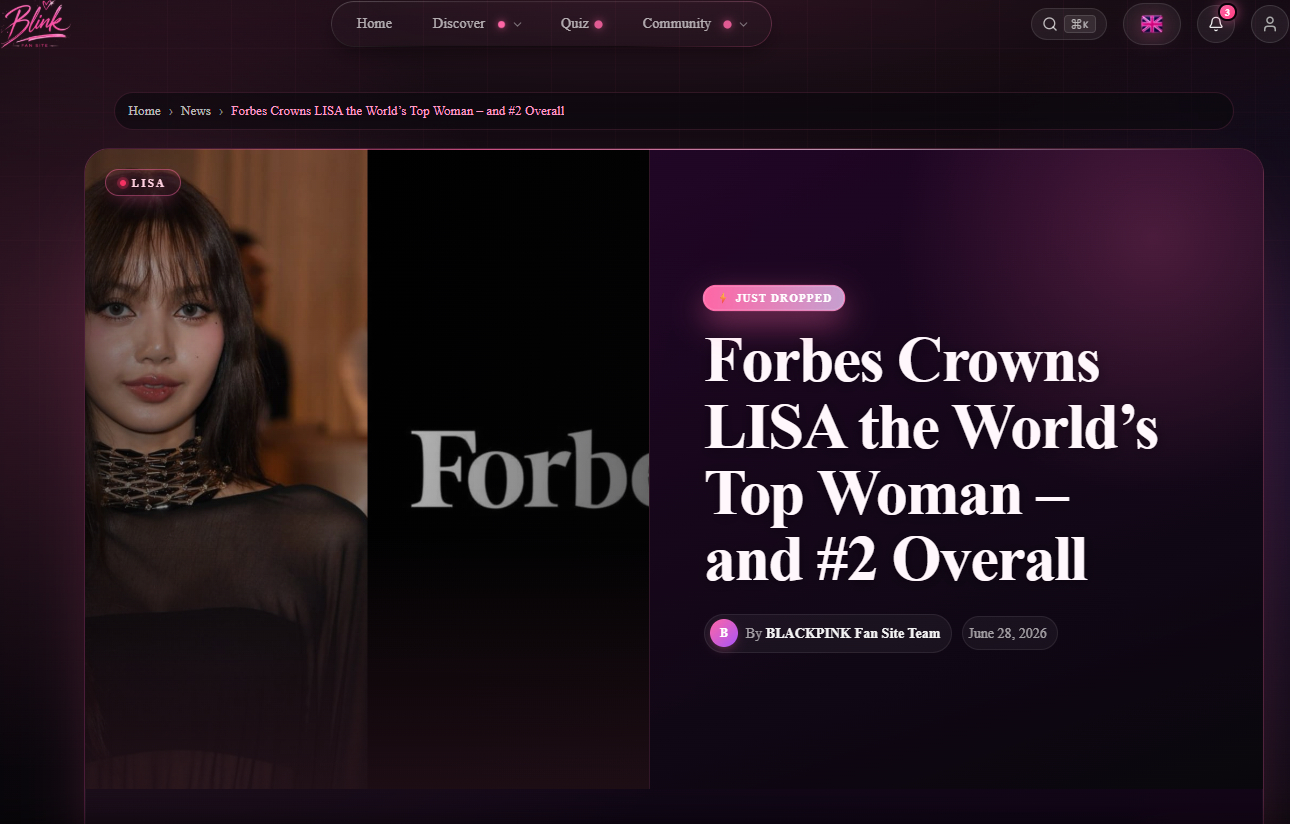Click Home in the breadcrumb
Viewport: 1290px width, 824px height.
144,111
